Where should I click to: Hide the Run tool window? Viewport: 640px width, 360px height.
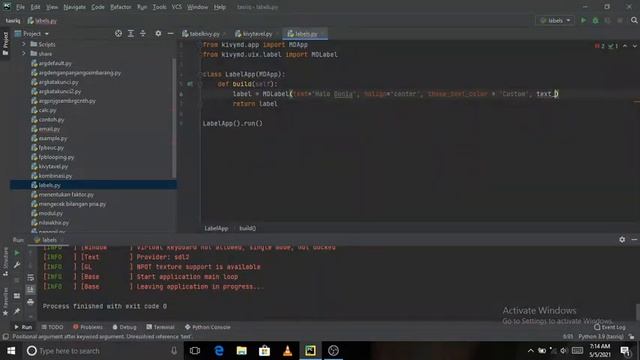click(x=634, y=240)
